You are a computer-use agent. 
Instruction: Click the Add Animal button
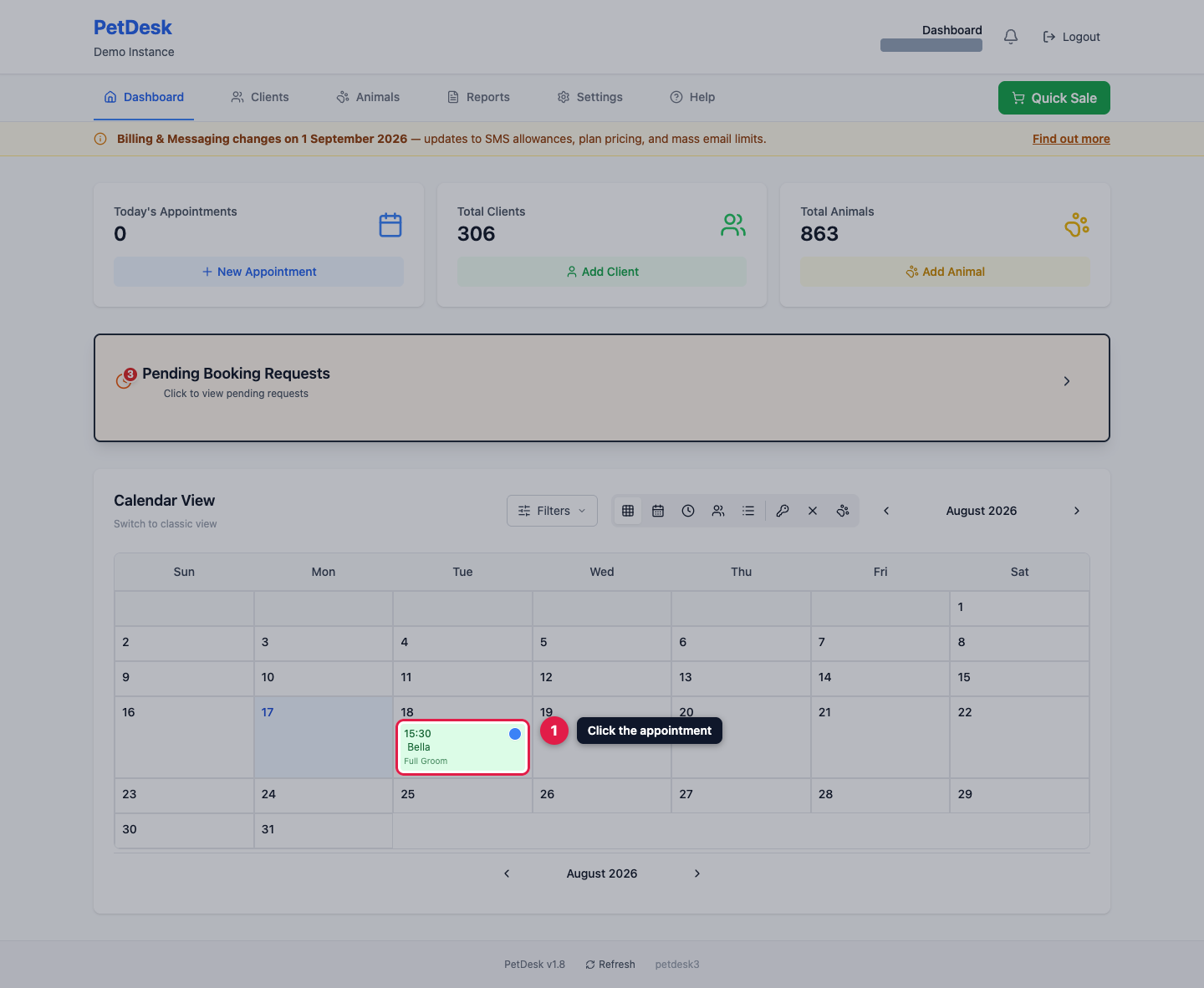pos(945,272)
